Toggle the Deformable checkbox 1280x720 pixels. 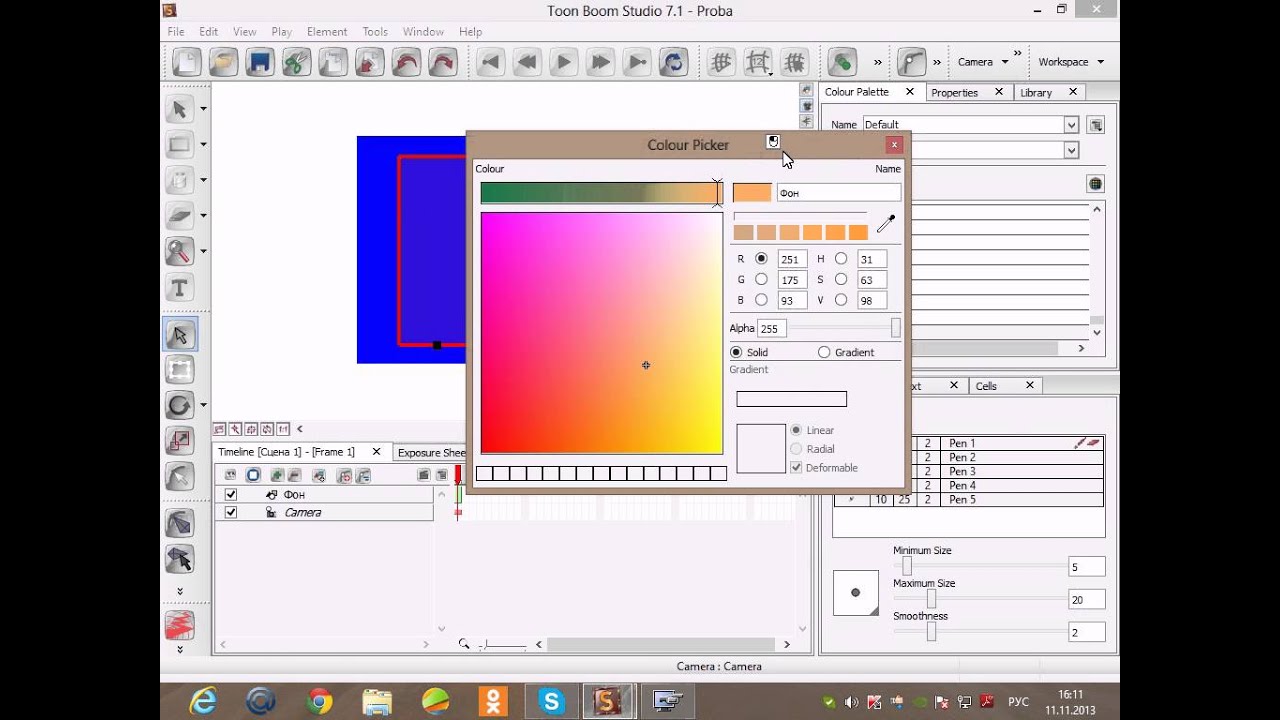(796, 468)
